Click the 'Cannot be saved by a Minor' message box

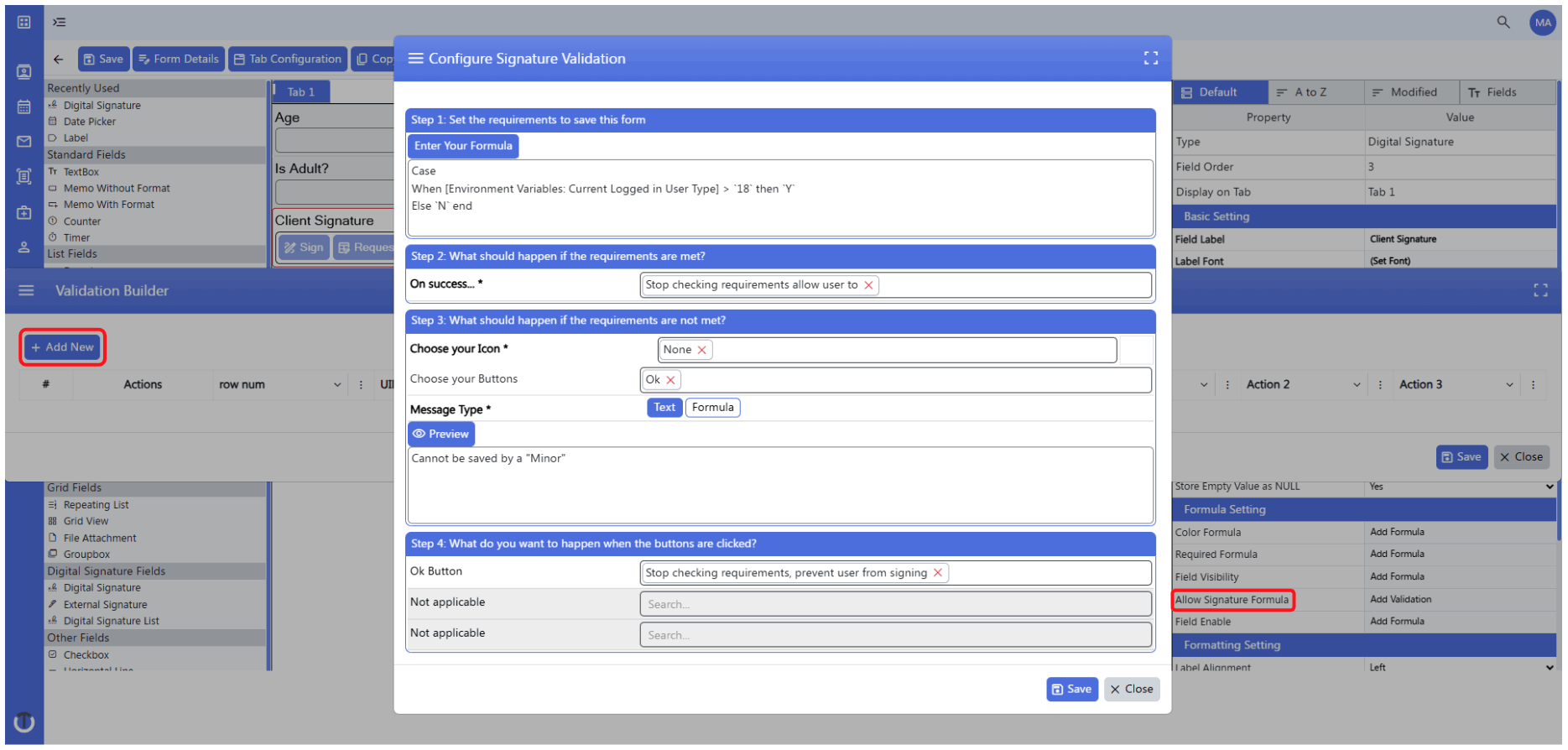pos(780,486)
